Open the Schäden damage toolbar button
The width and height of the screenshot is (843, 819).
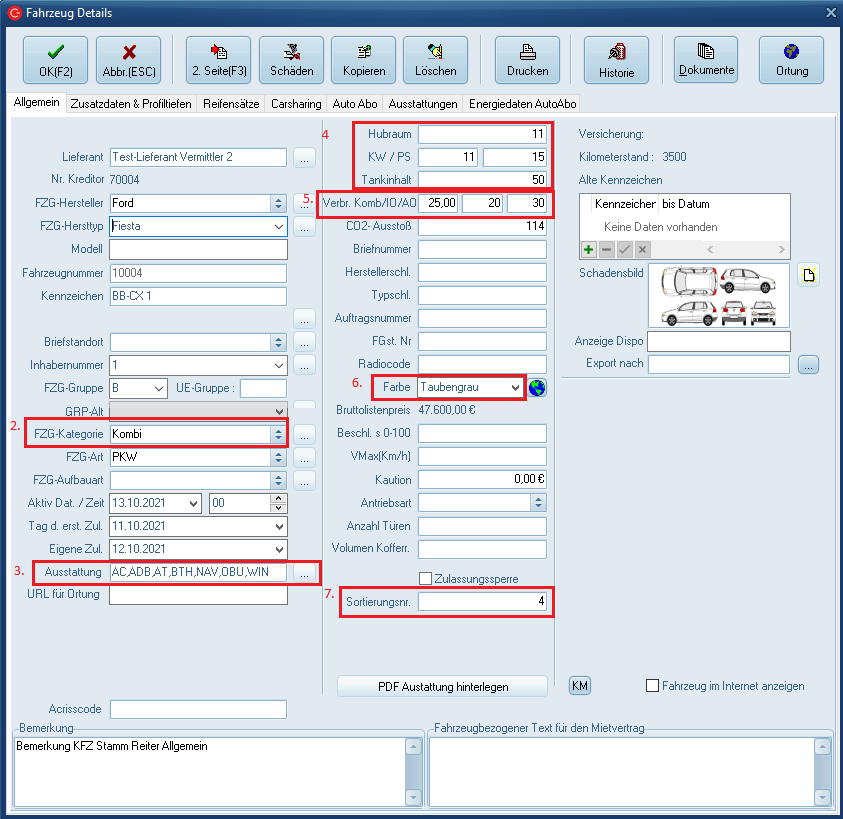291,60
